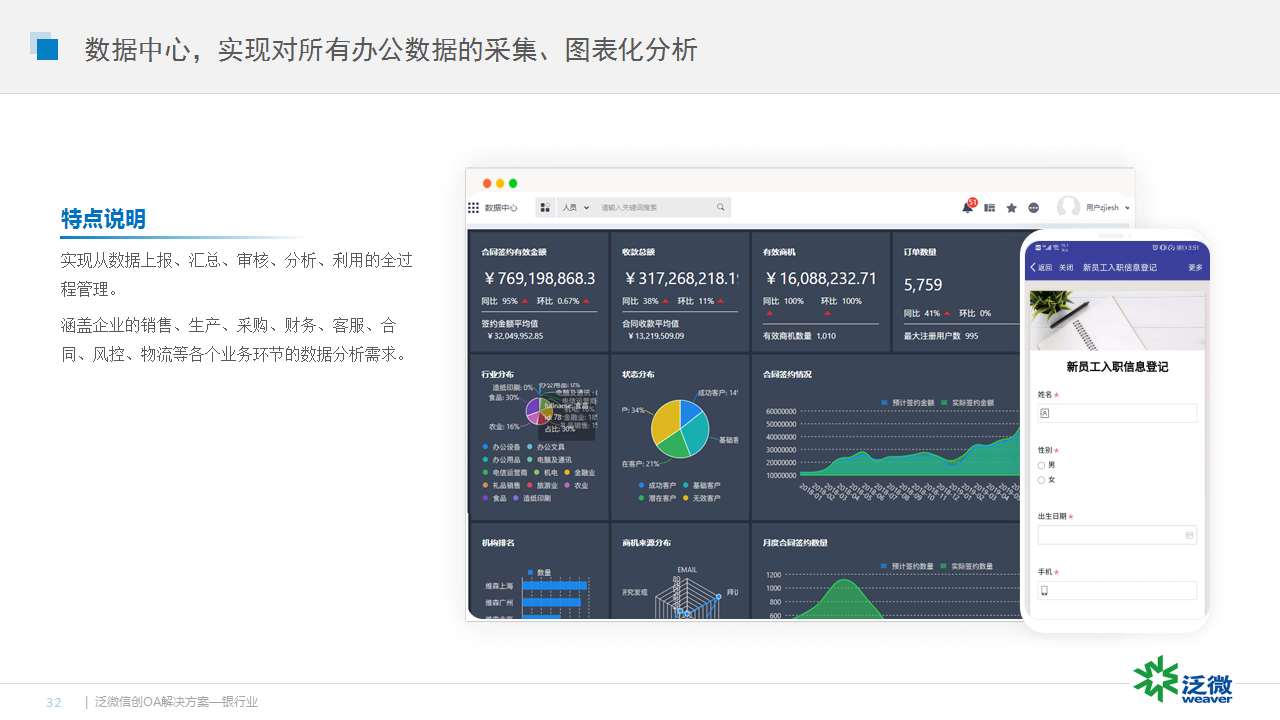
Task: Click the 维森上海 bar in 机构排名
Action: pos(553,585)
